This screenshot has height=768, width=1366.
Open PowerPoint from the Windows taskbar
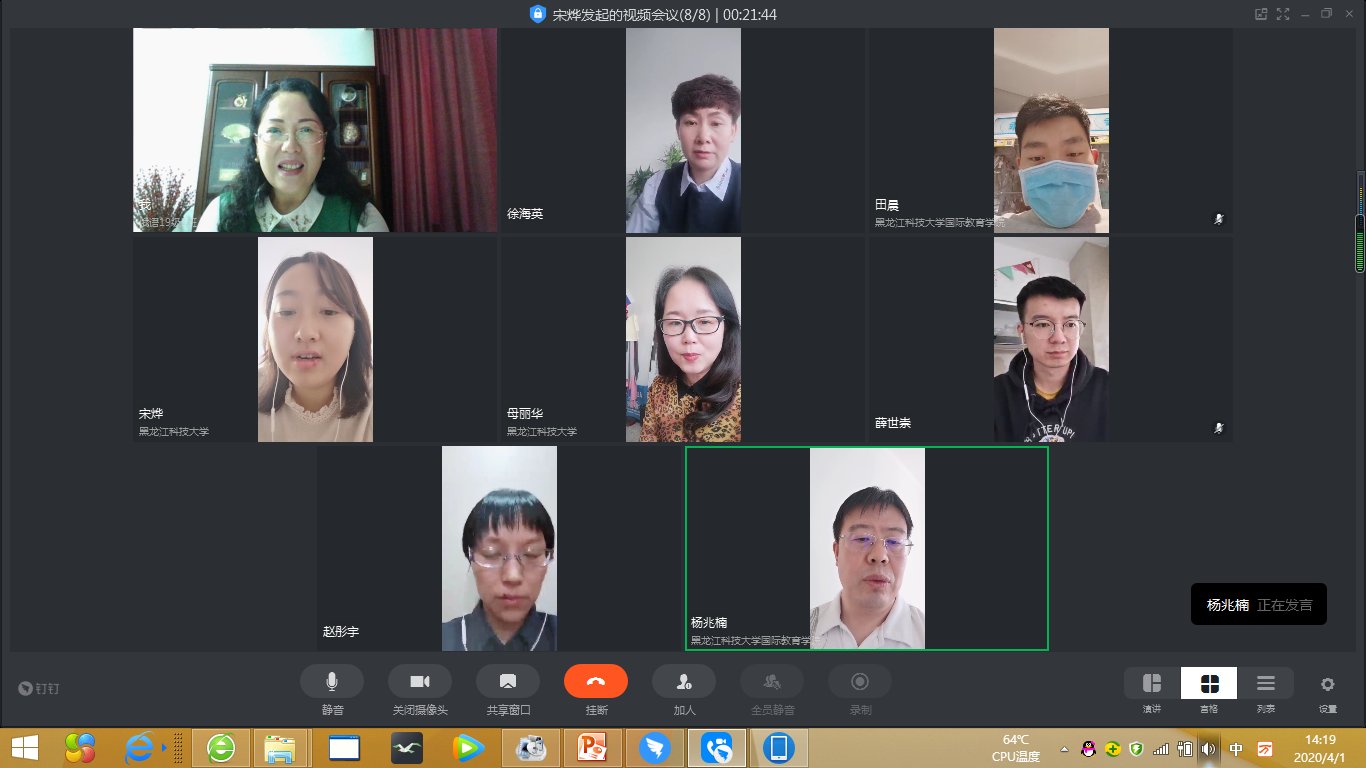593,747
